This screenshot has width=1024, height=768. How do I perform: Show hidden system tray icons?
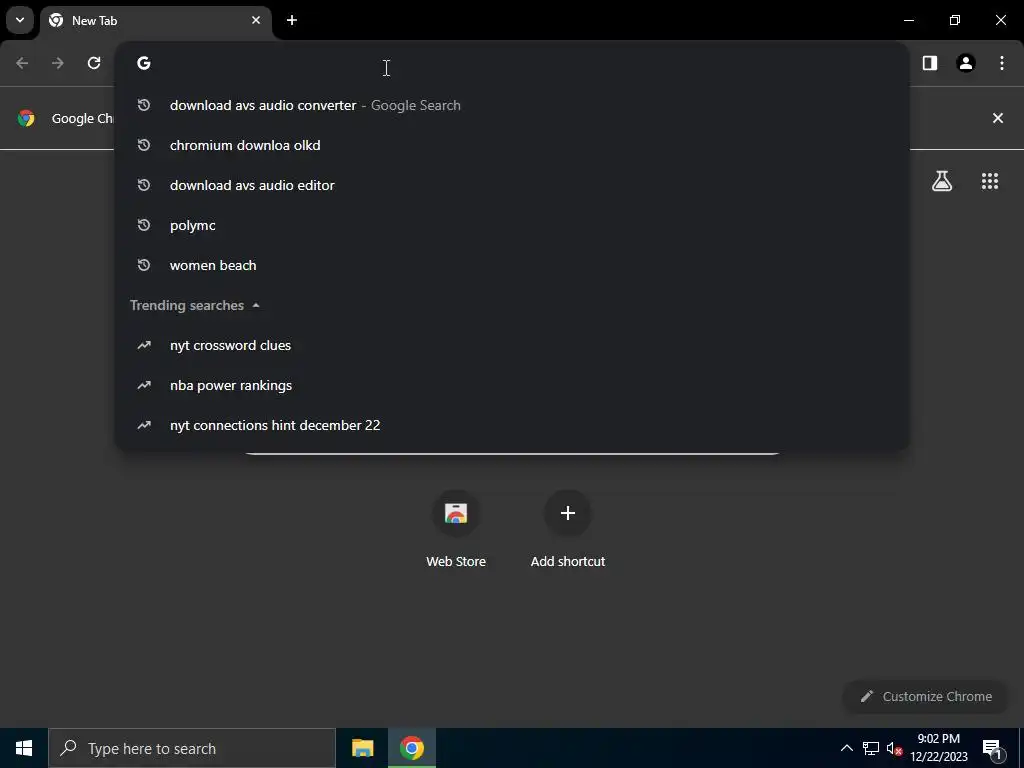[846, 748]
